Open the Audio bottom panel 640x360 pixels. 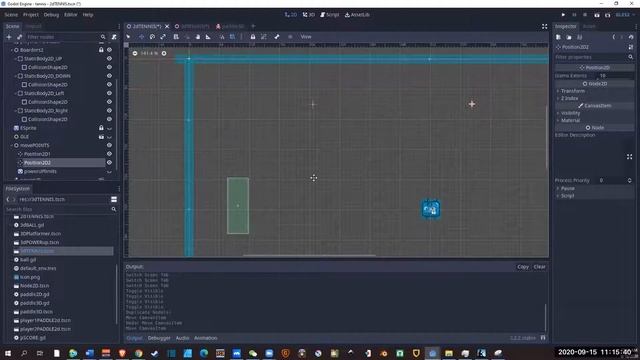pos(182,338)
